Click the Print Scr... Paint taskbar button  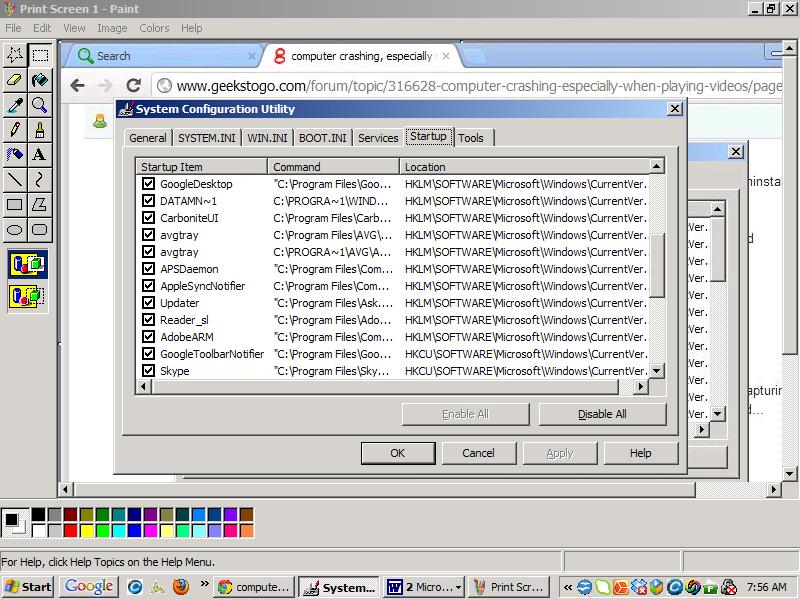(509, 587)
